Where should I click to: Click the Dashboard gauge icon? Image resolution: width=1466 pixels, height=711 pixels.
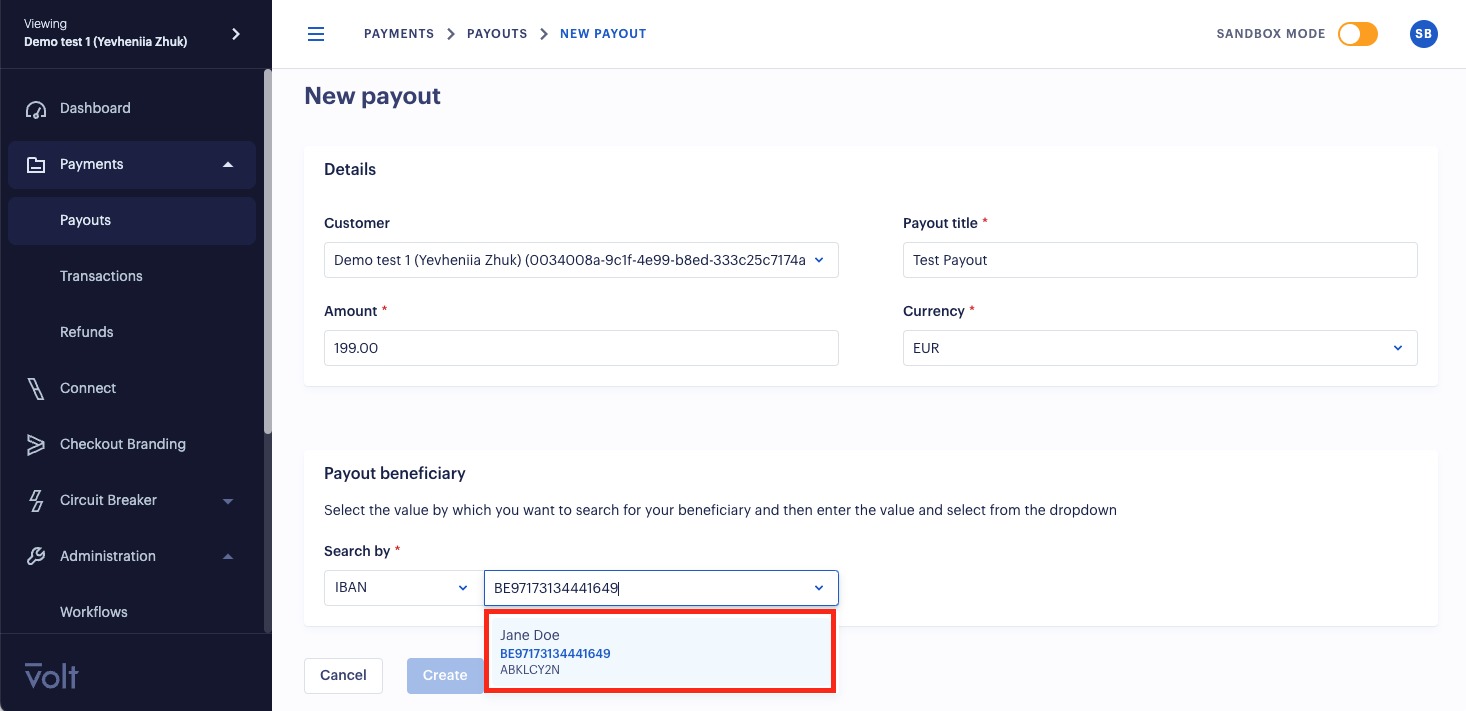(36, 109)
